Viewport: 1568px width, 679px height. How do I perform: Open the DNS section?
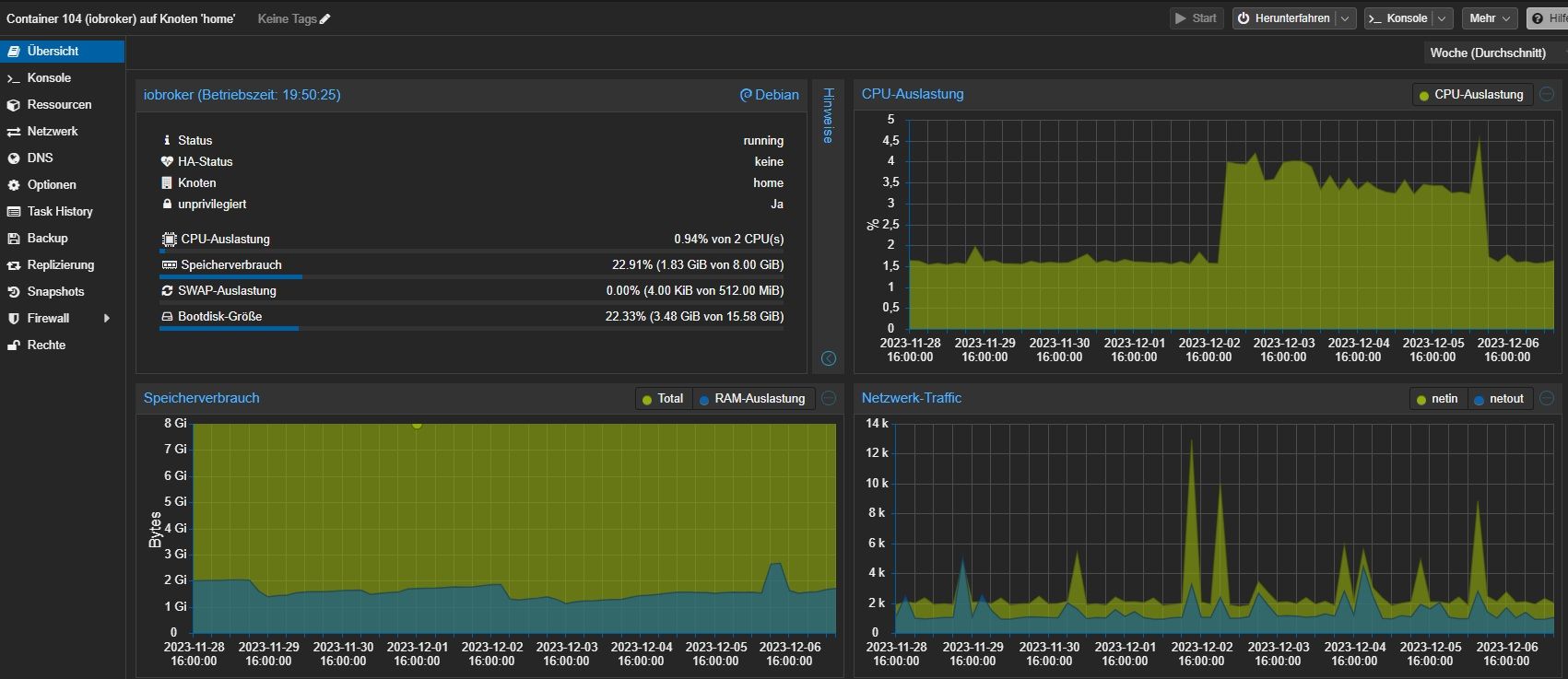pyautogui.click(x=62, y=158)
